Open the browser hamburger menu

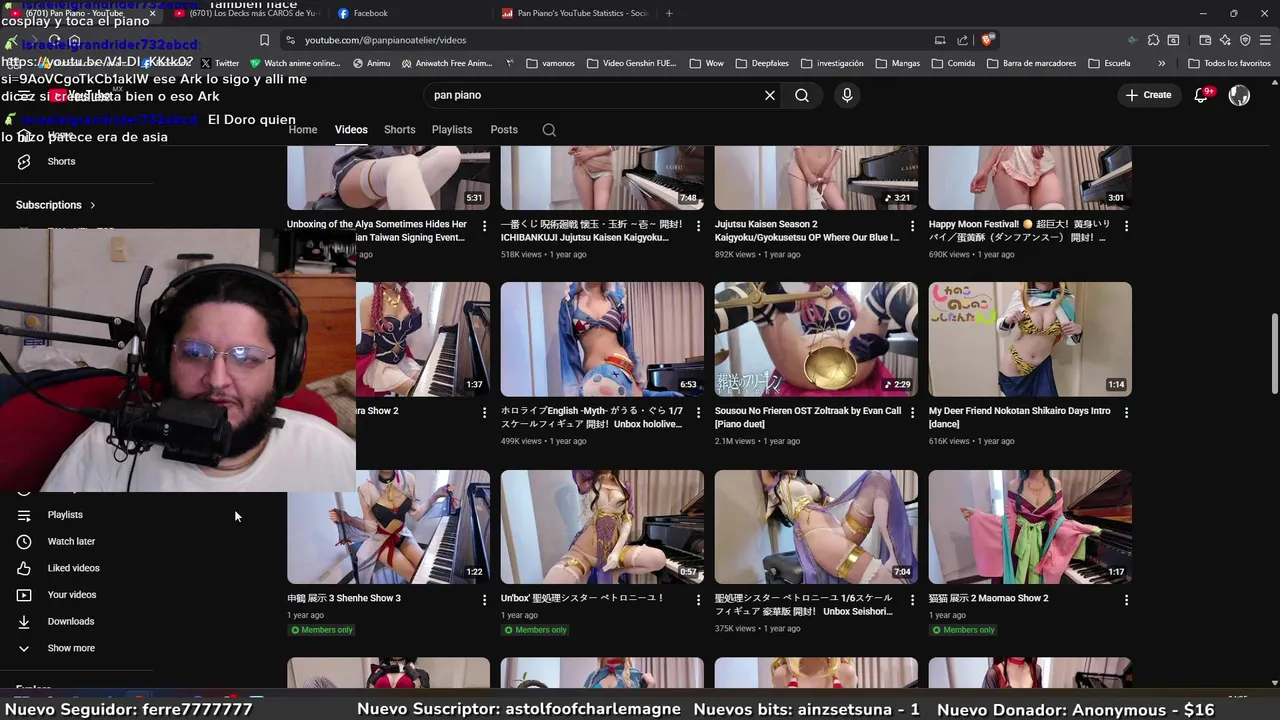[x=1265, y=40]
